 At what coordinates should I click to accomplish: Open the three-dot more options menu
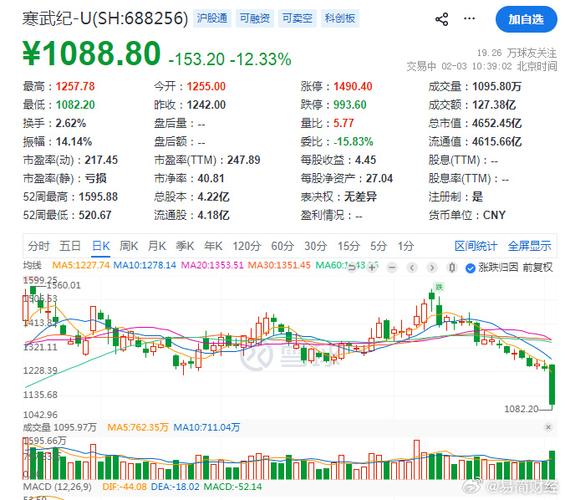(469, 18)
